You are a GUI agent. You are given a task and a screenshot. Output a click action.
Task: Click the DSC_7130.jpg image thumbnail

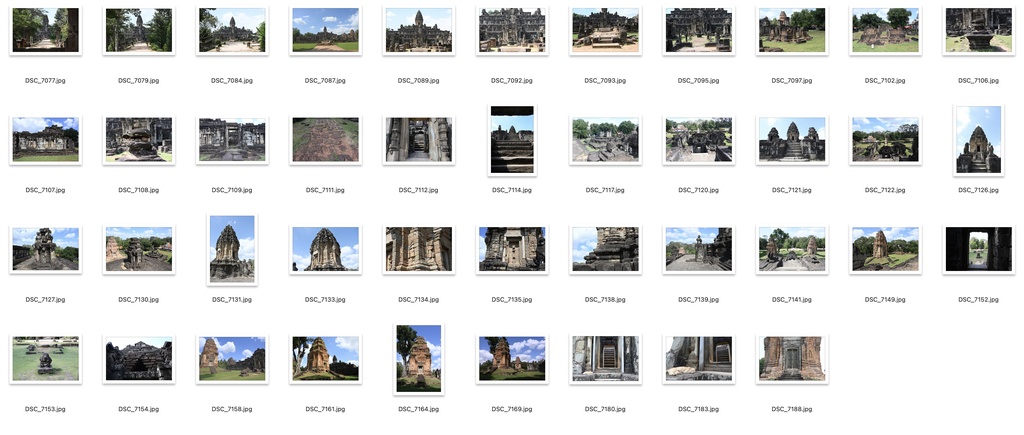tap(138, 249)
